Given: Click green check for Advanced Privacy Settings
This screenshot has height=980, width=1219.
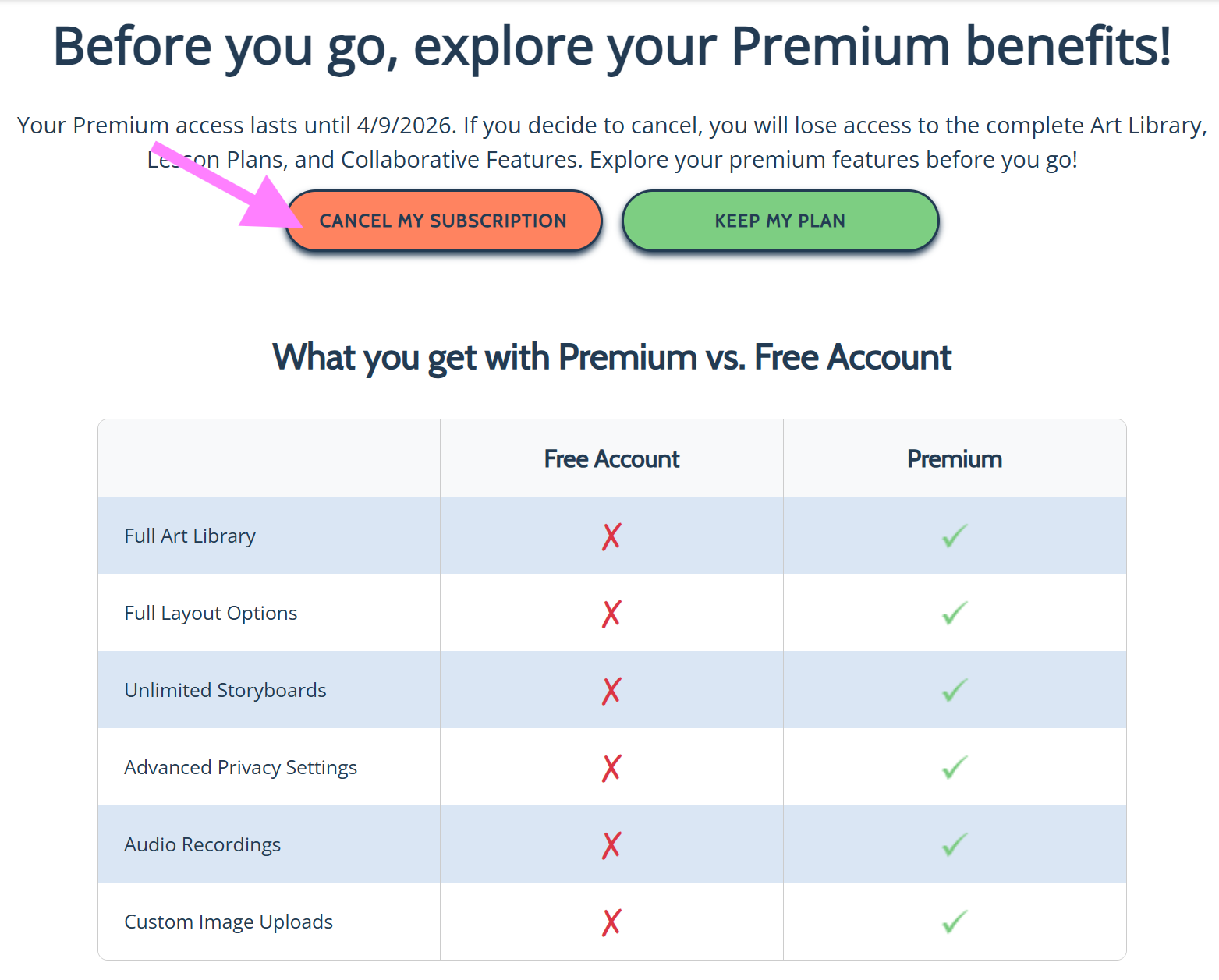Looking at the screenshot, I should click(x=955, y=767).
